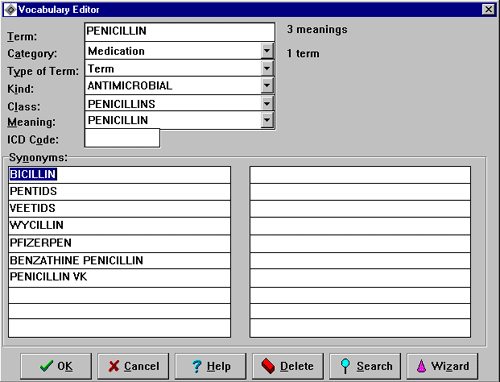Click the Search button with pin icon
The height and width of the screenshot is (382, 500).
click(x=365, y=366)
